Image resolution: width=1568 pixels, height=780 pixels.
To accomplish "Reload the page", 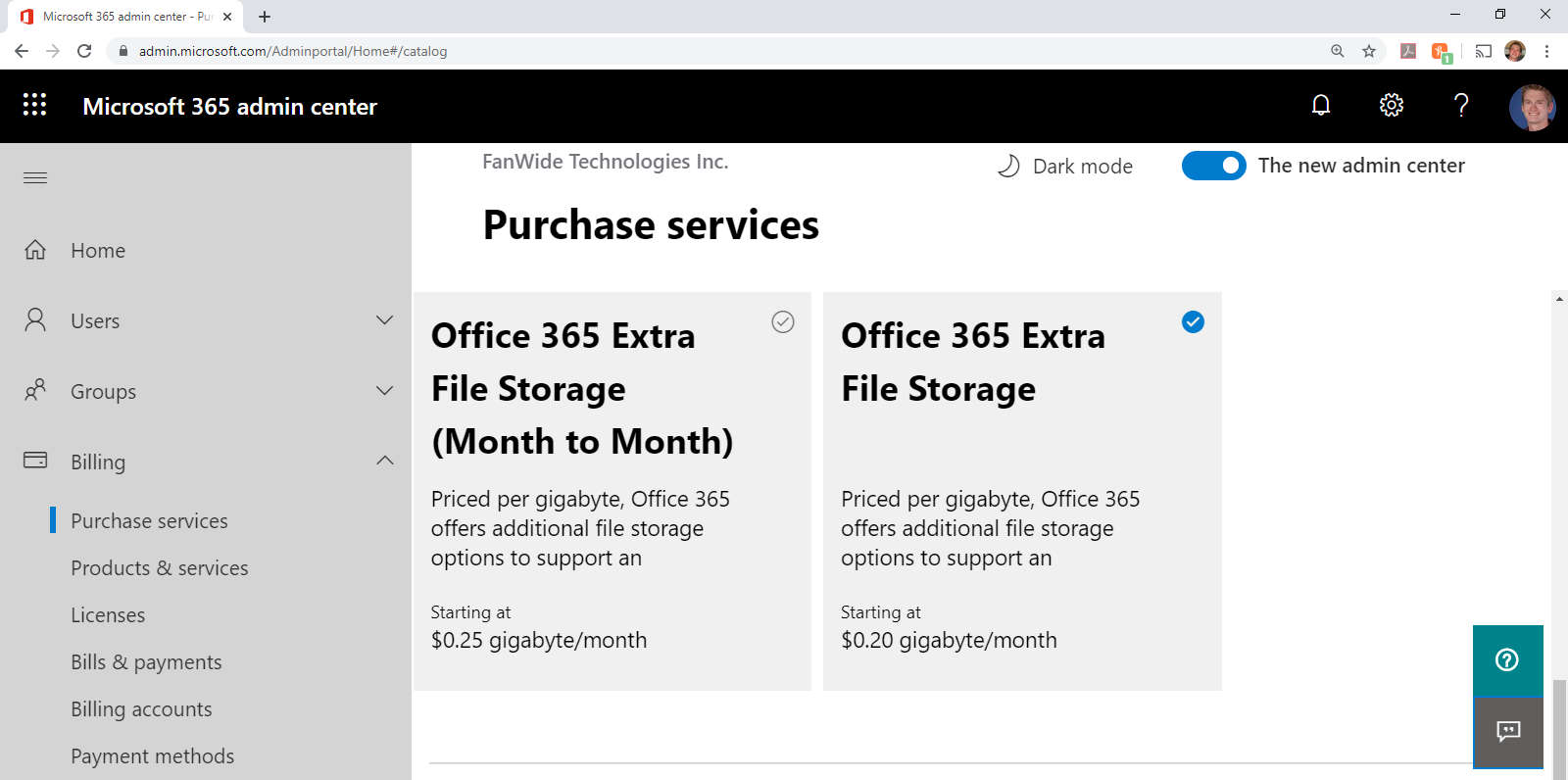I will click(x=84, y=51).
